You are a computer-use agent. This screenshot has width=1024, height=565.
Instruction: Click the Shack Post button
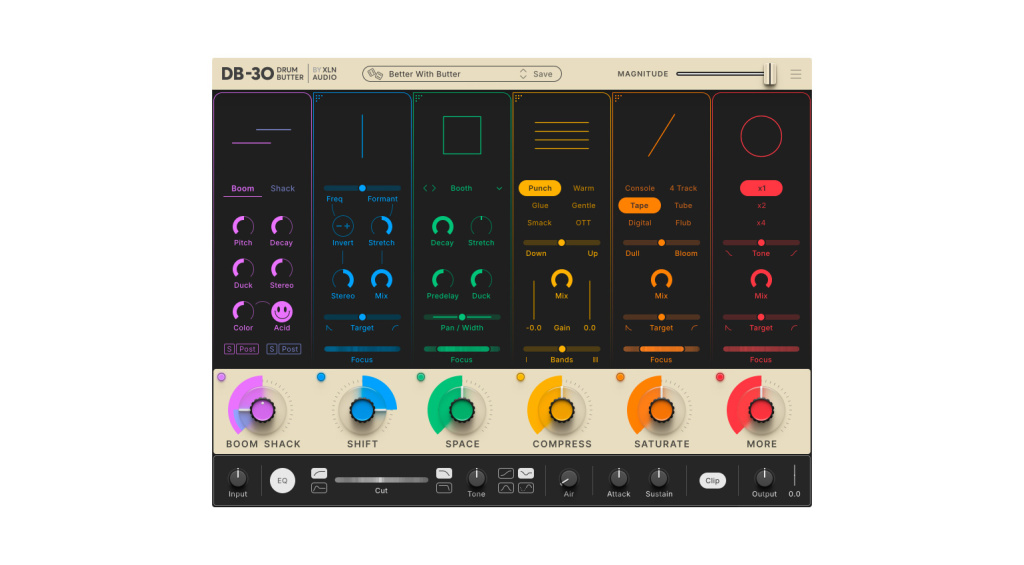[290, 349]
